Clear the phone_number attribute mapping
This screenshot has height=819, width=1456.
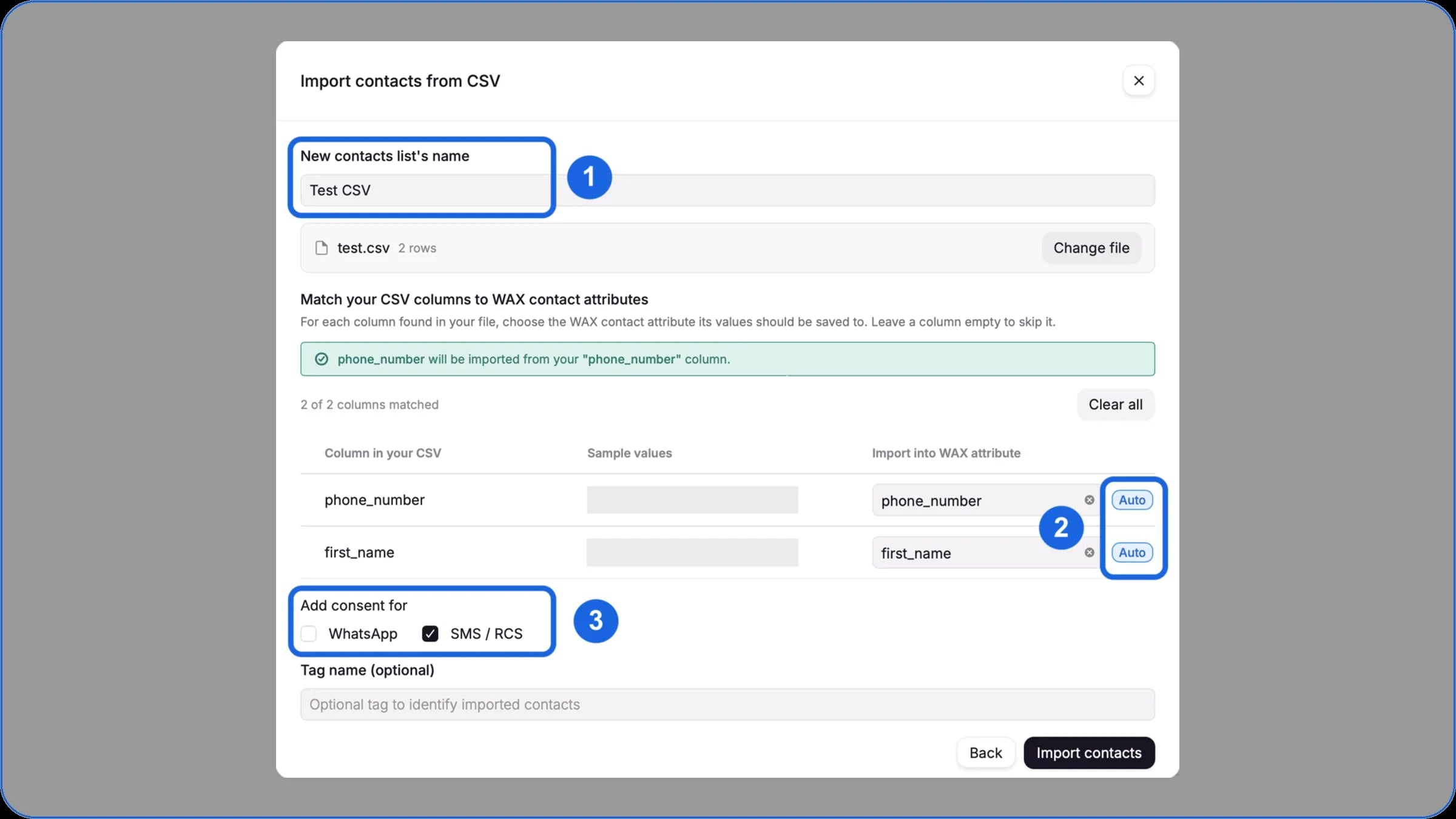(x=1089, y=500)
